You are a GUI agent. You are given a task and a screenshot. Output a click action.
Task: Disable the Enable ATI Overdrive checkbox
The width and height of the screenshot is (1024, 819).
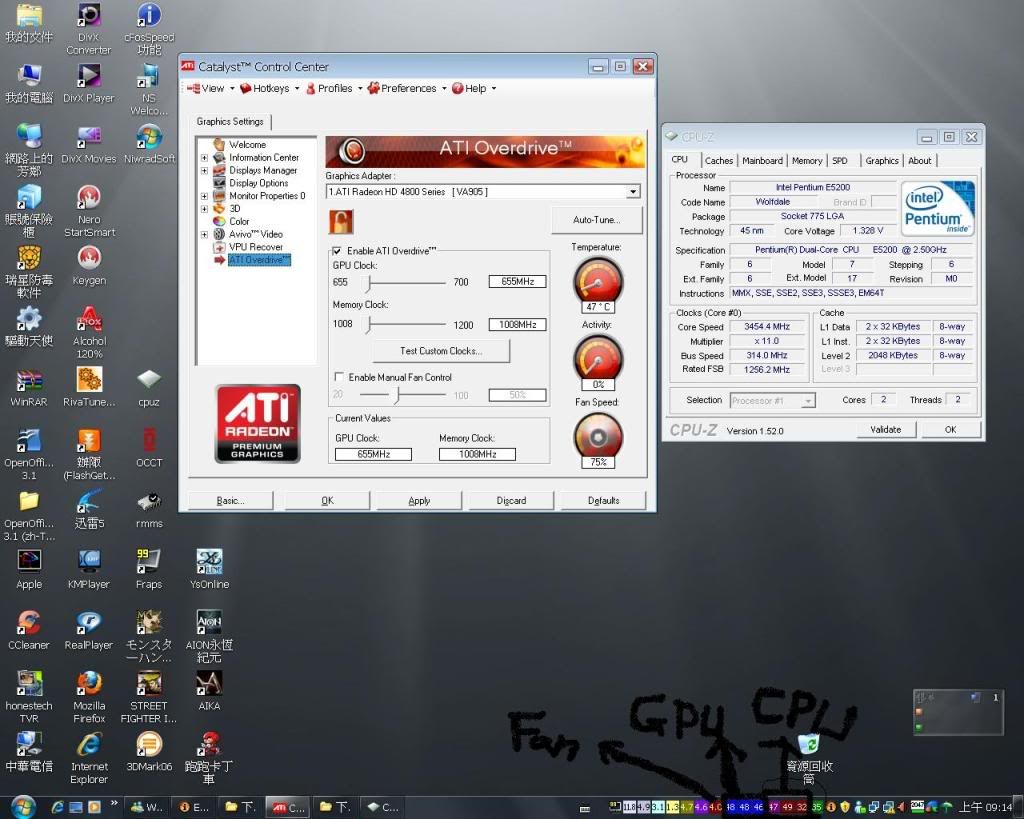pyautogui.click(x=337, y=251)
